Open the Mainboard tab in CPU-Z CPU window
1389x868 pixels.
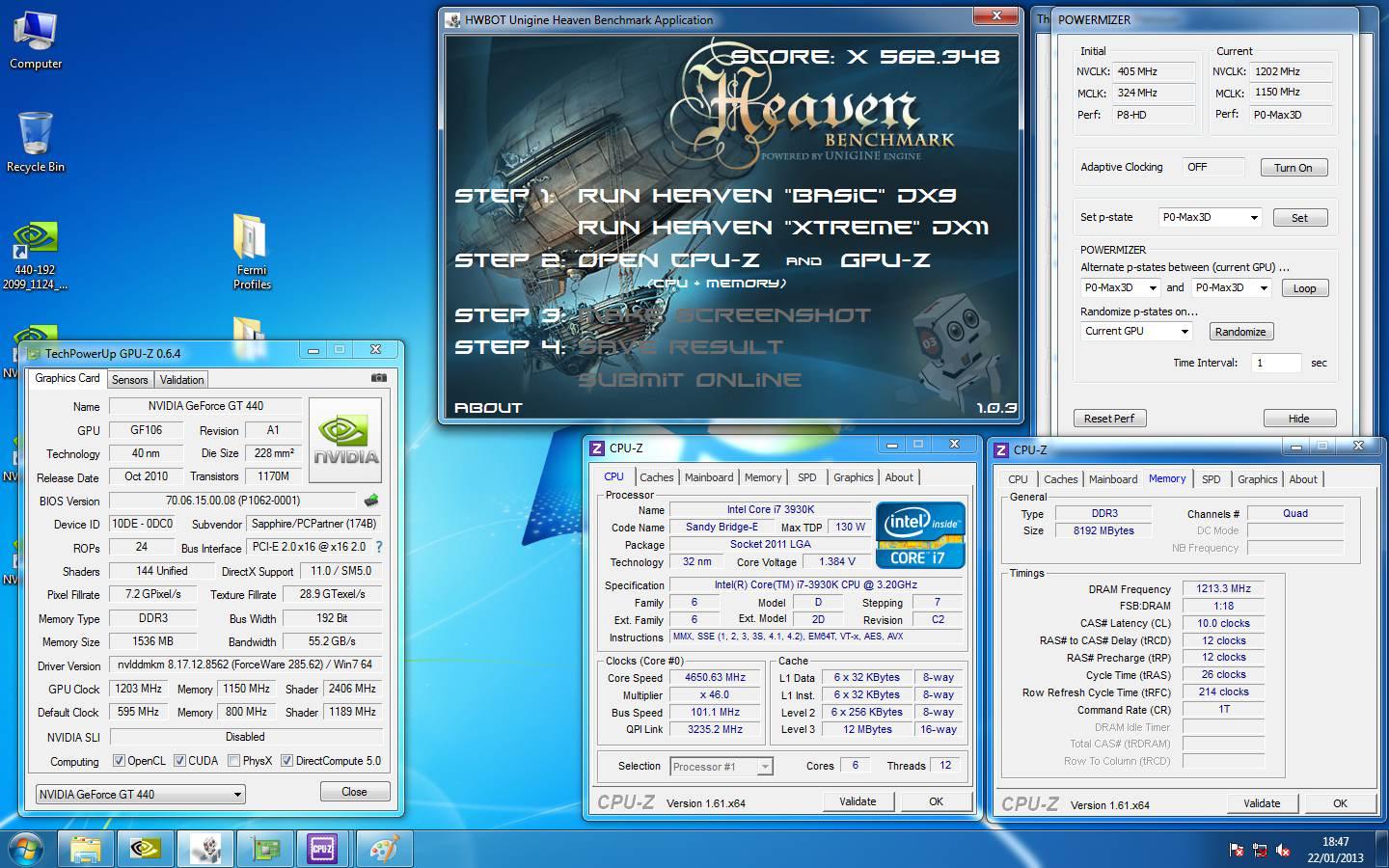[x=709, y=477]
